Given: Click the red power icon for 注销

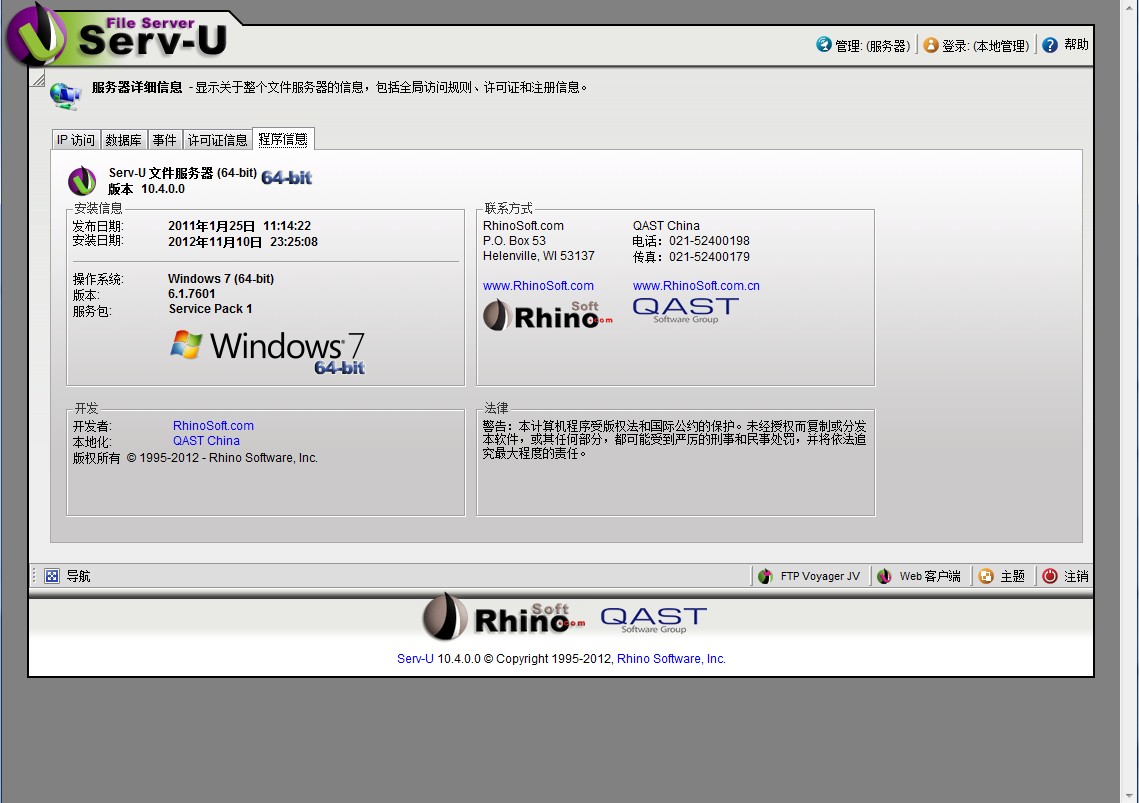Looking at the screenshot, I should tap(1050, 576).
